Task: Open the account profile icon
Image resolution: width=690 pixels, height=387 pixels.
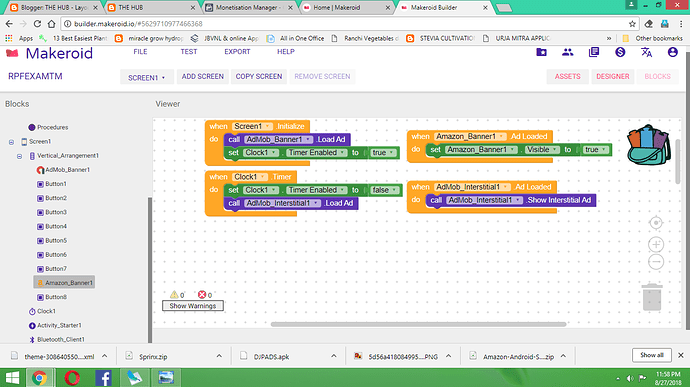Action: coord(672,52)
